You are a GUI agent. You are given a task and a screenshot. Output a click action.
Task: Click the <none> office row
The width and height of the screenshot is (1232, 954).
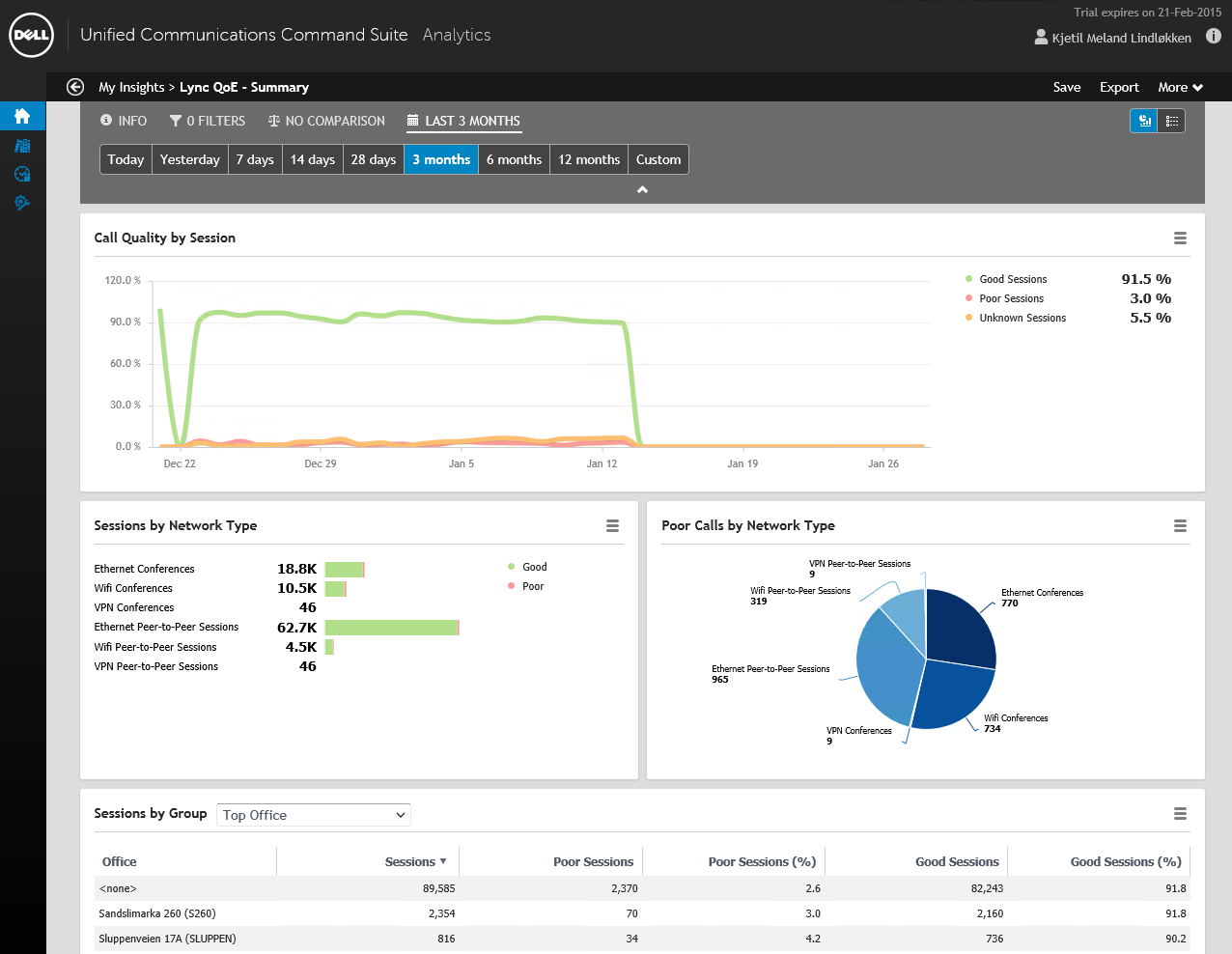click(x=642, y=888)
